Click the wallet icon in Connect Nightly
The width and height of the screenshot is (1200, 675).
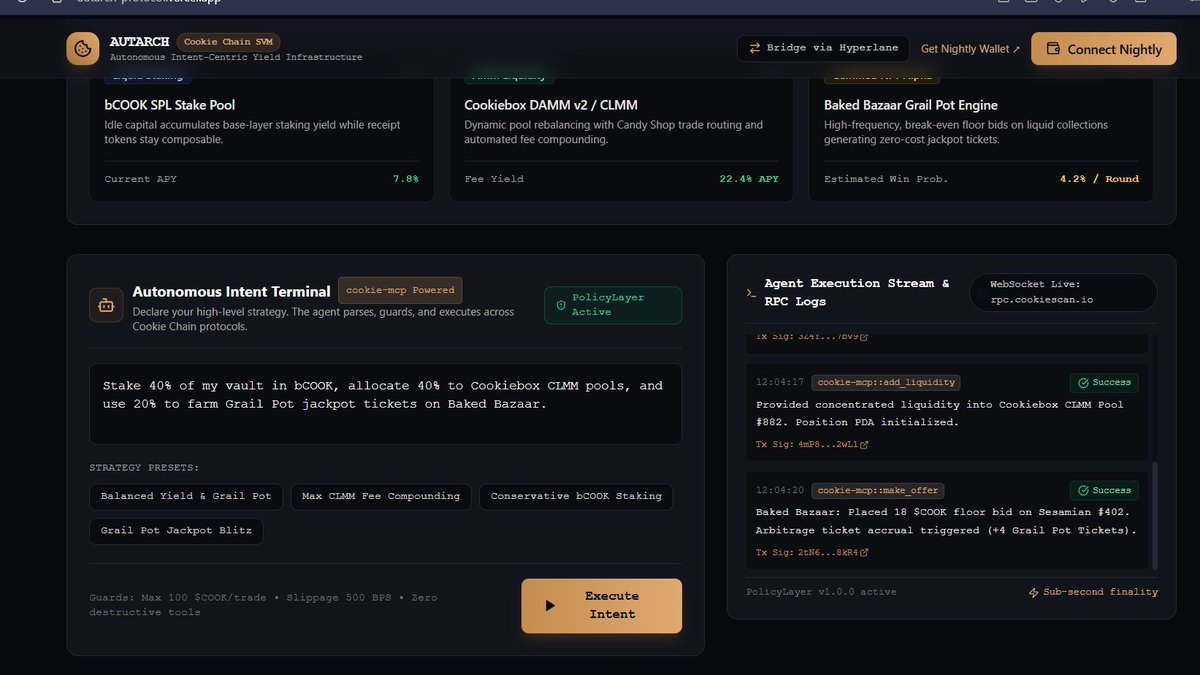click(1052, 49)
